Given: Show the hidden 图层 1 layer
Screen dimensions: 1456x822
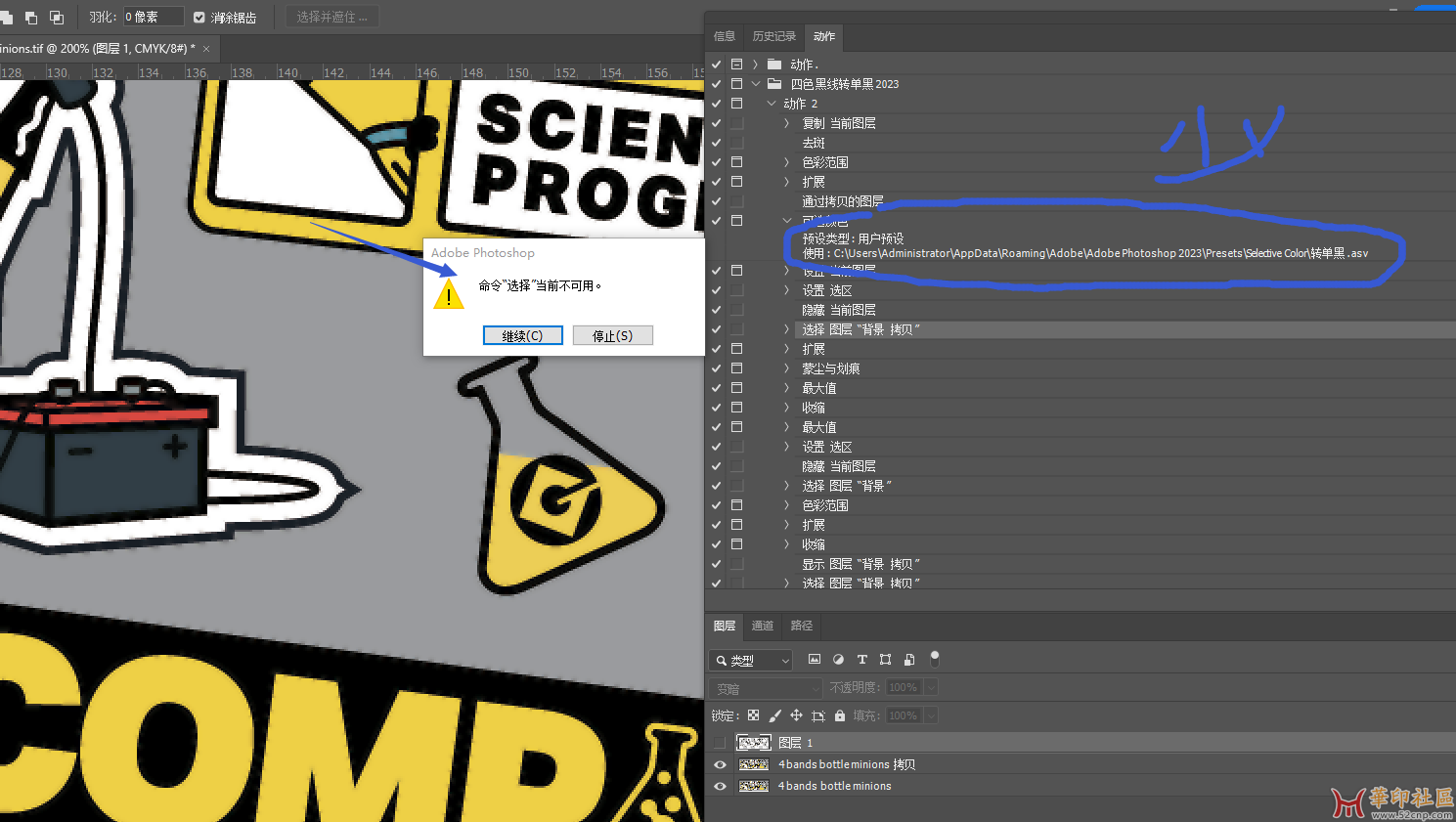Looking at the screenshot, I should coord(720,743).
